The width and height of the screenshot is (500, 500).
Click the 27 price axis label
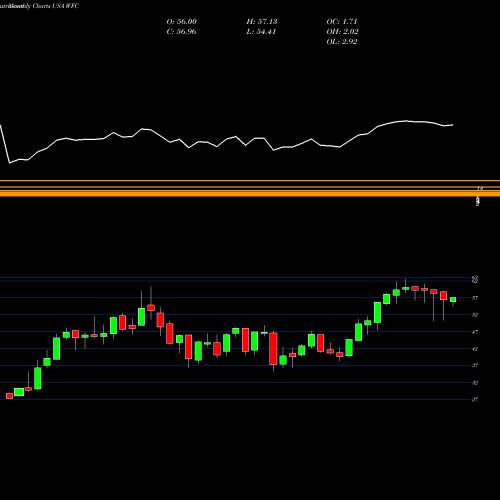[475, 399]
